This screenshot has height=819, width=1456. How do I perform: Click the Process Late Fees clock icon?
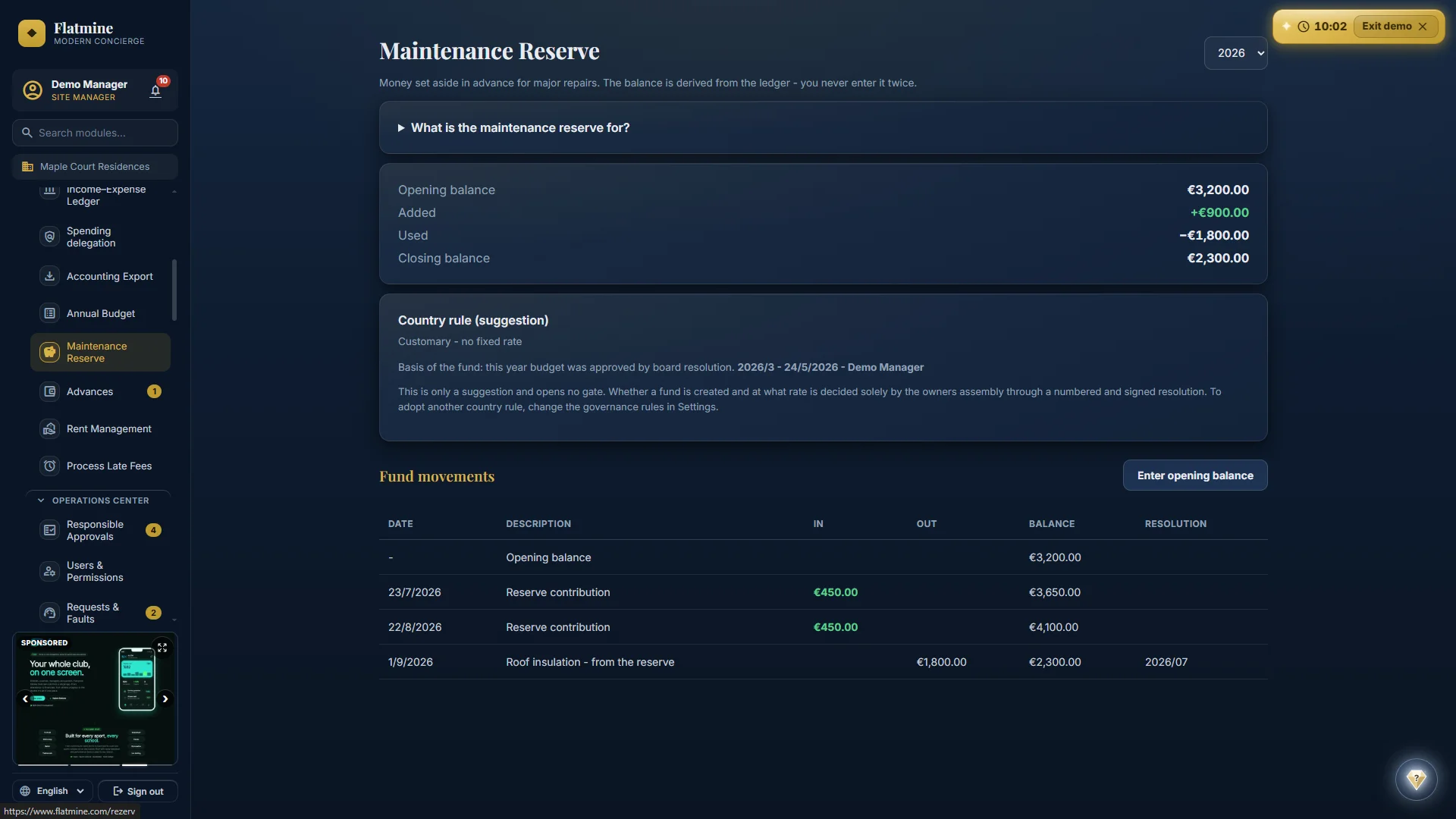[49, 466]
